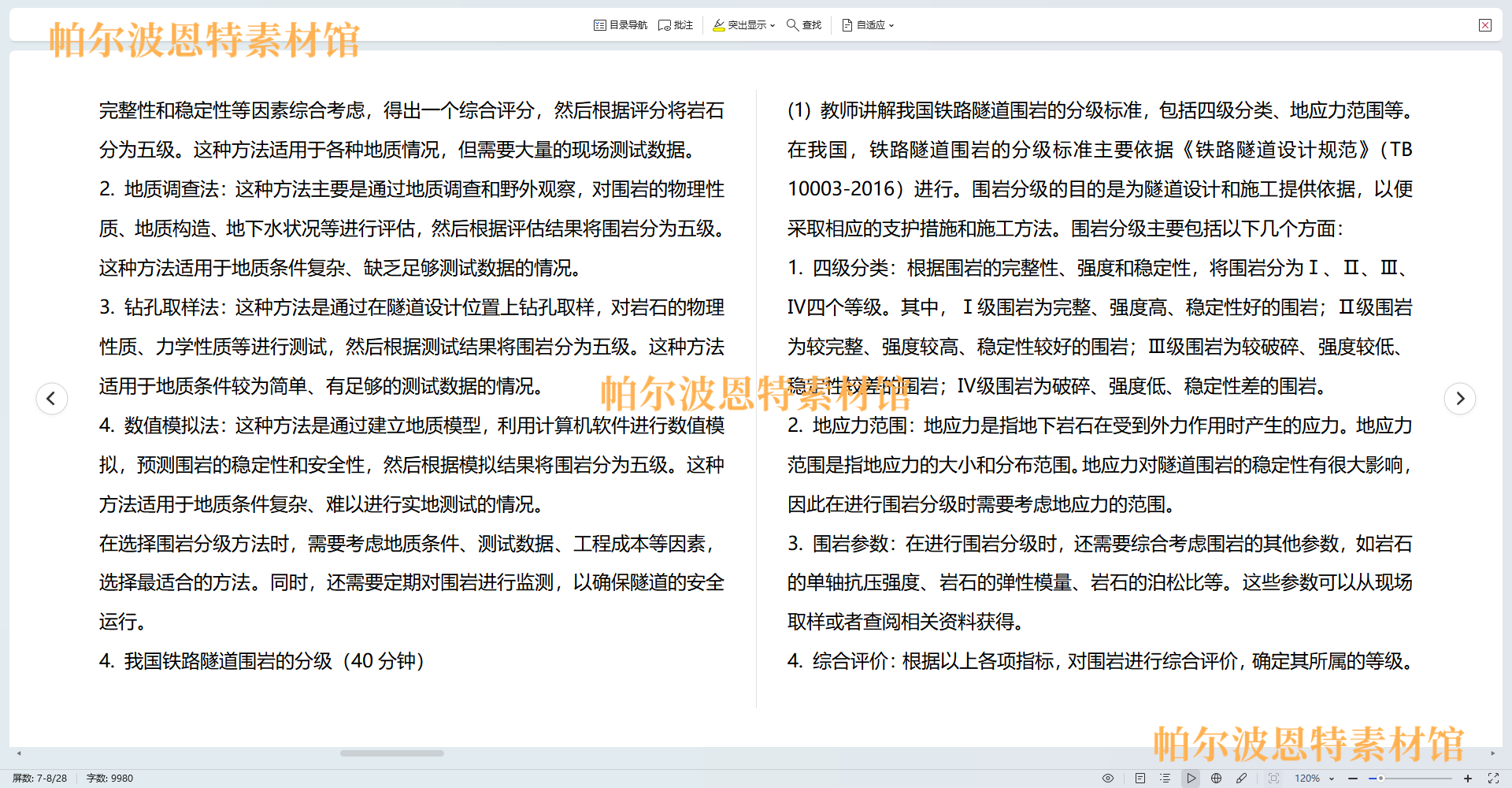Image resolution: width=1512 pixels, height=788 pixels.
Task: Switch to web layout globe icon
Action: point(1217,779)
